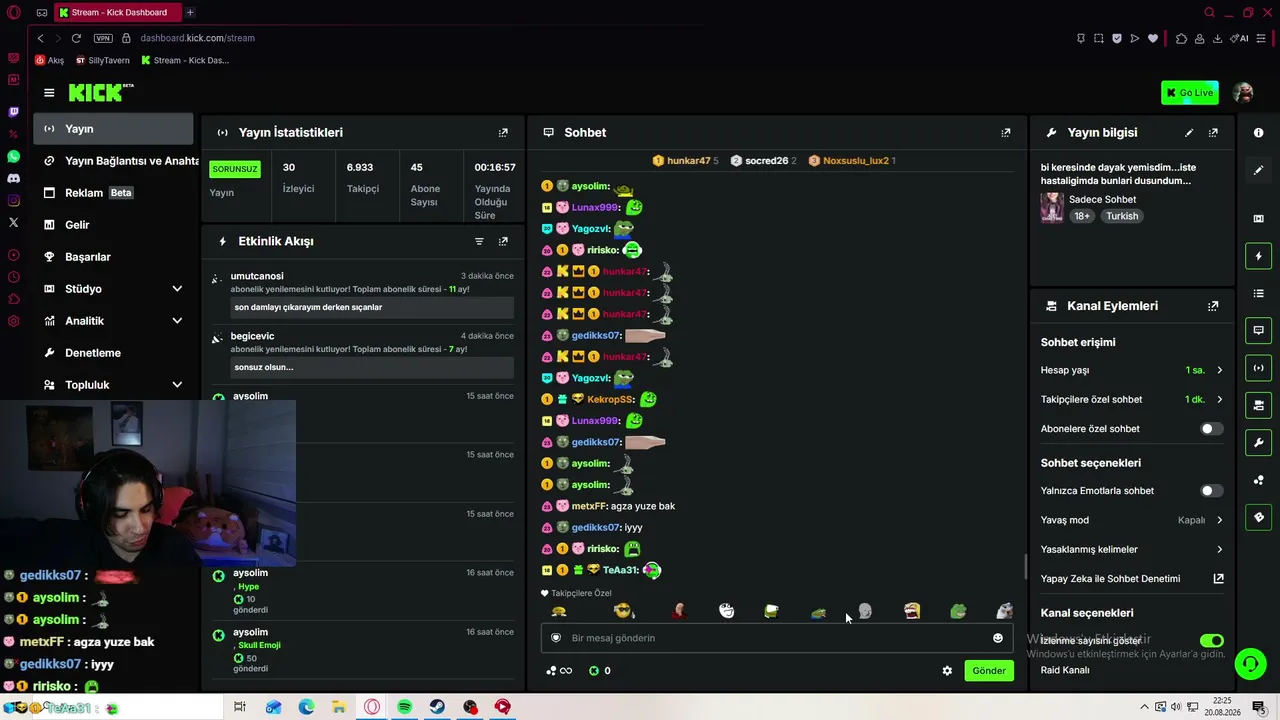
Task: Open Takipçilere özel sohbet options
Action: (x=1132, y=399)
